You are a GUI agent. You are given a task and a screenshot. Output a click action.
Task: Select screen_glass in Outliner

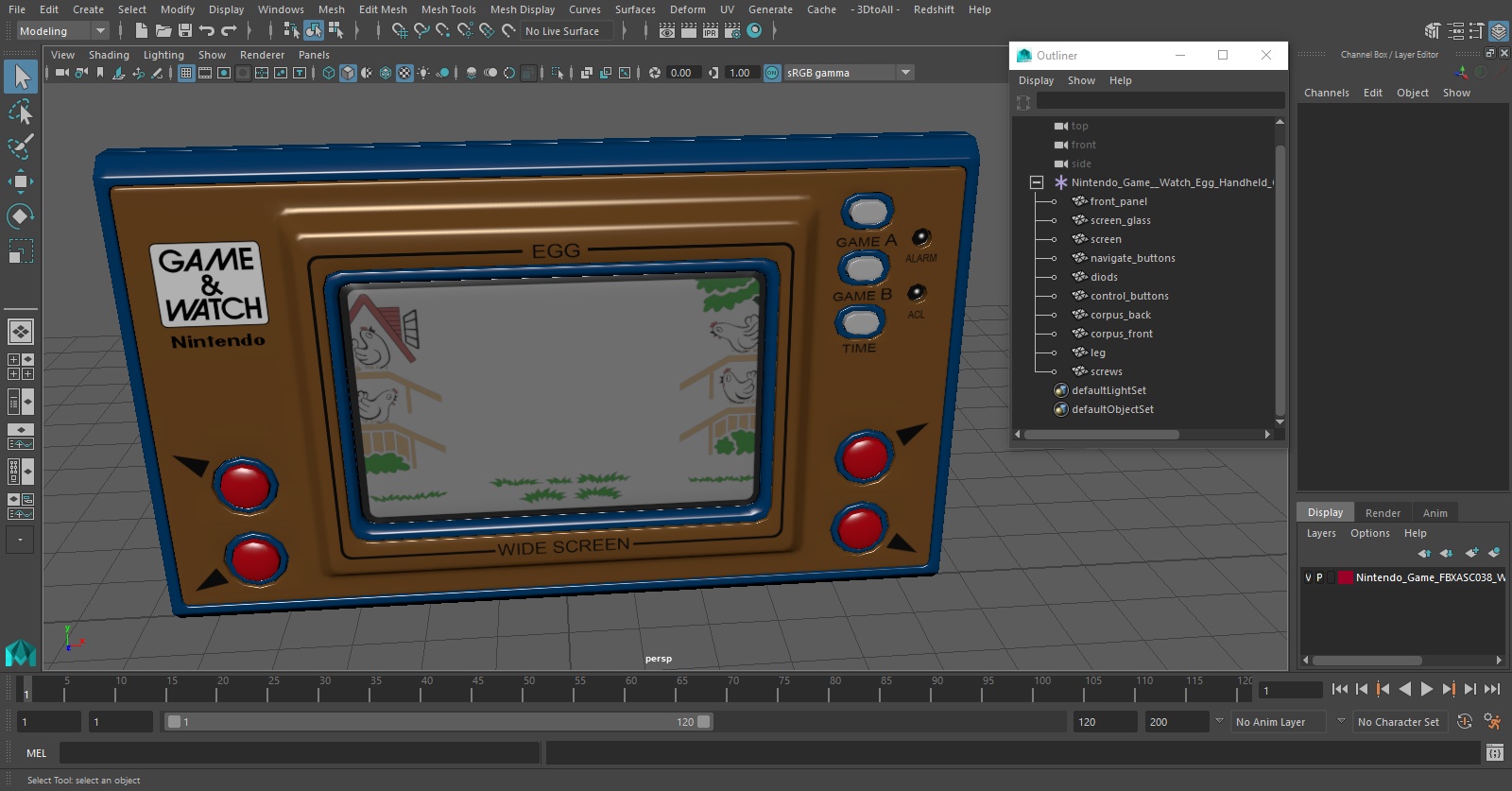(1120, 220)
